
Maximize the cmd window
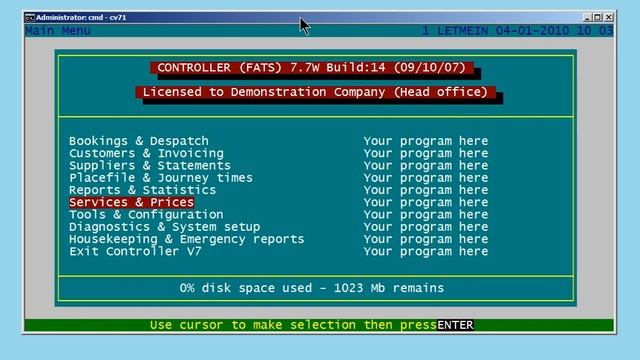[x=597, y=18]
